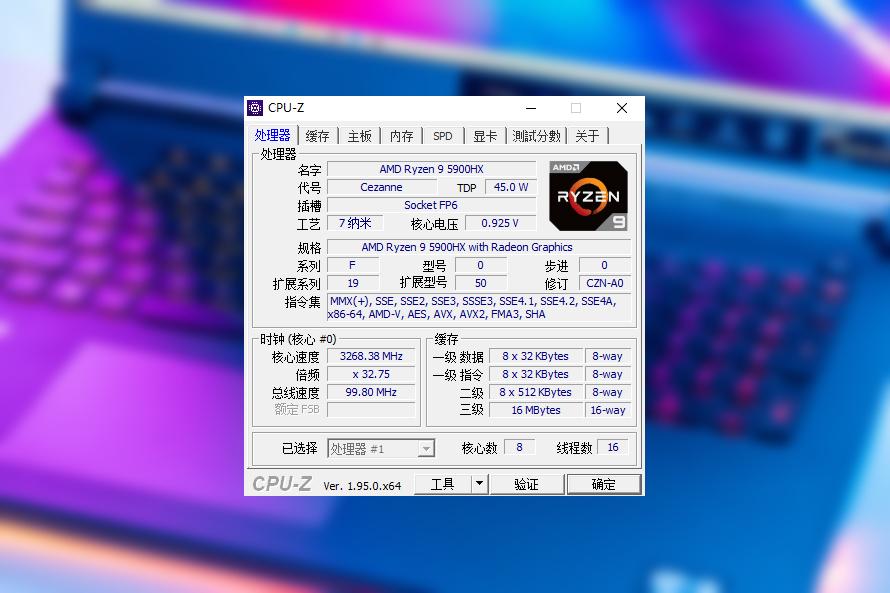
Task: Open the 主板 (Mainboard) tab
Action: coord(359,135)
